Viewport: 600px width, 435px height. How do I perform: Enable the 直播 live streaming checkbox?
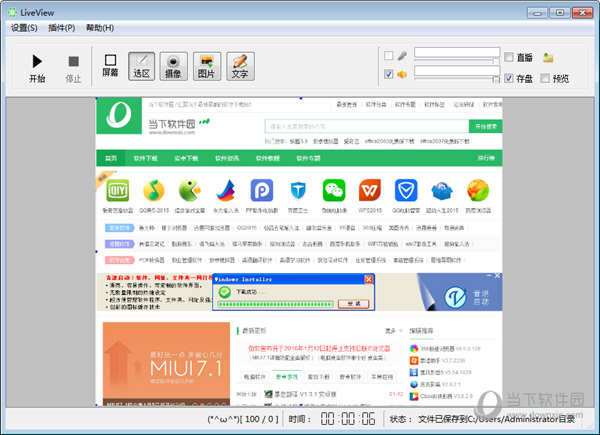click(x=509, y=57)
